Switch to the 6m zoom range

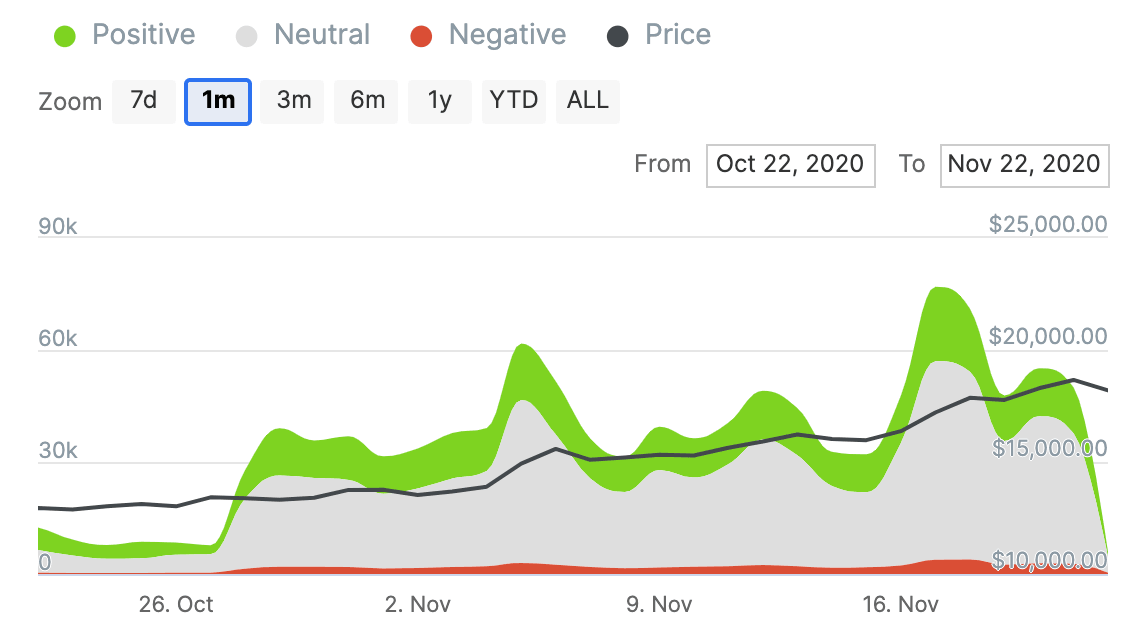pyautogui.click(x=365, y=100)
